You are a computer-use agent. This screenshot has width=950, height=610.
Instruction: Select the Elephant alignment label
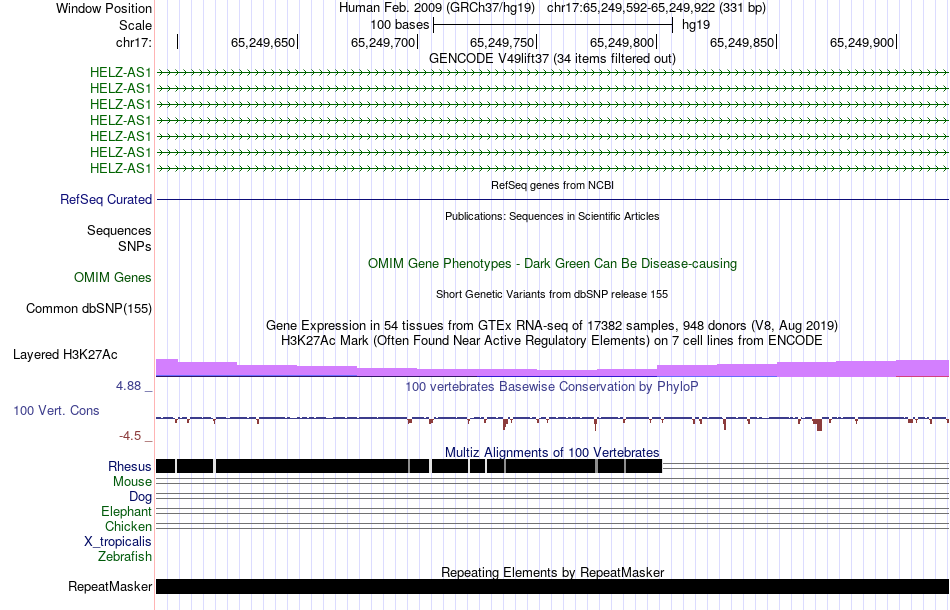(126, 512)
